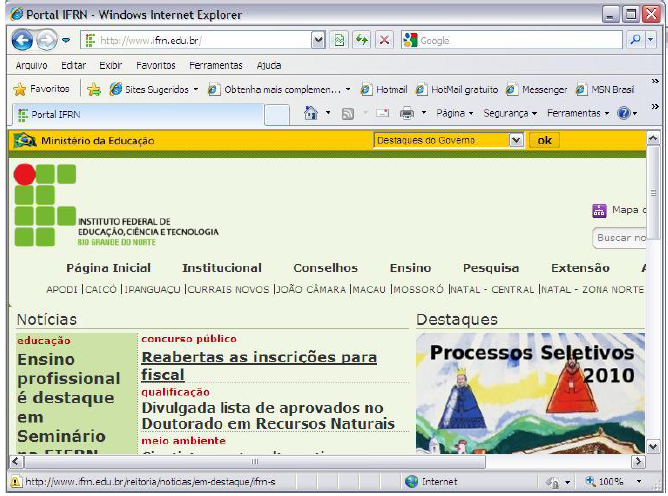This screenshot has width=668, height=496.
Task: Toggle Compatibility View icon
Action: pos(339,40)
